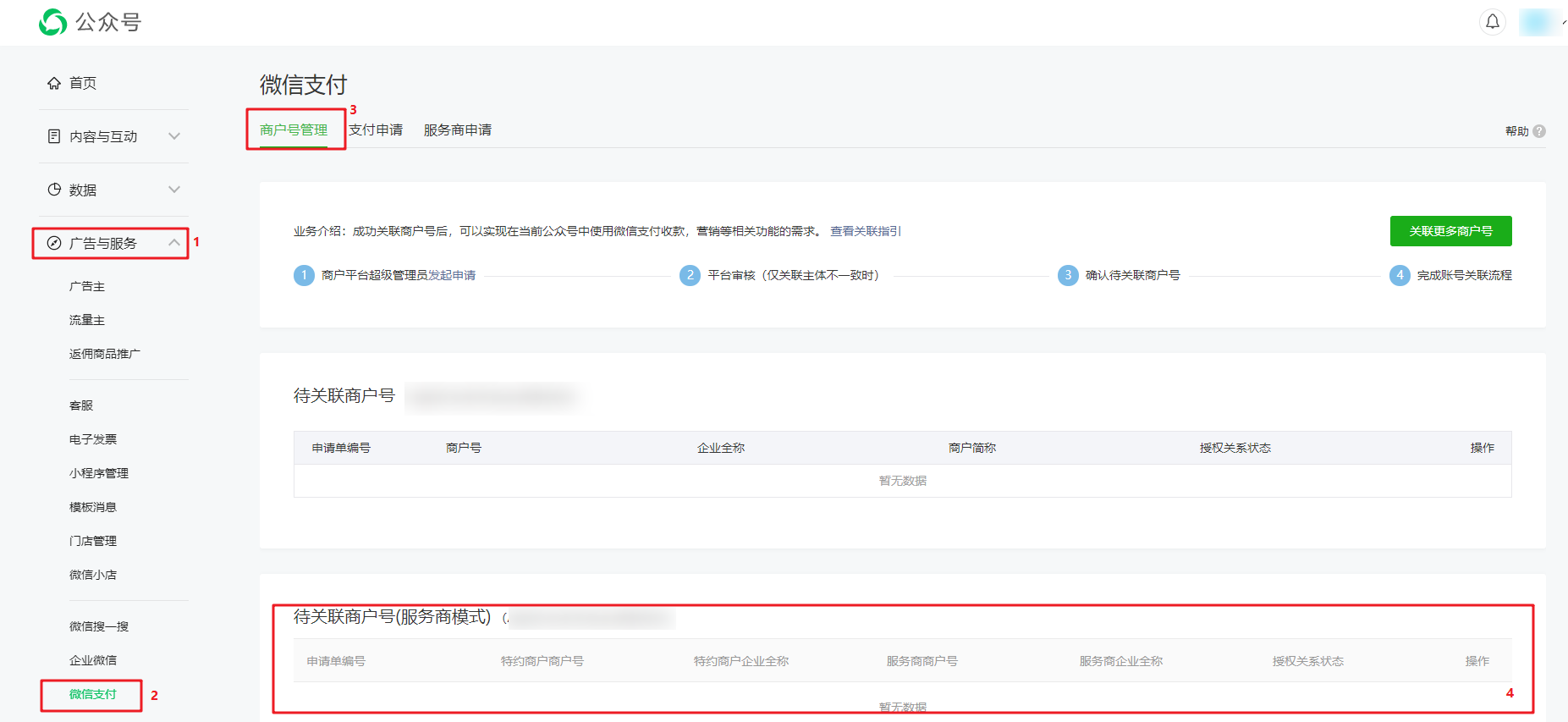Image resolution: width=1568 pixels, height=722 pixels.
Task: Open 广告主 submenu item
Action: click(x=87, y=286)
